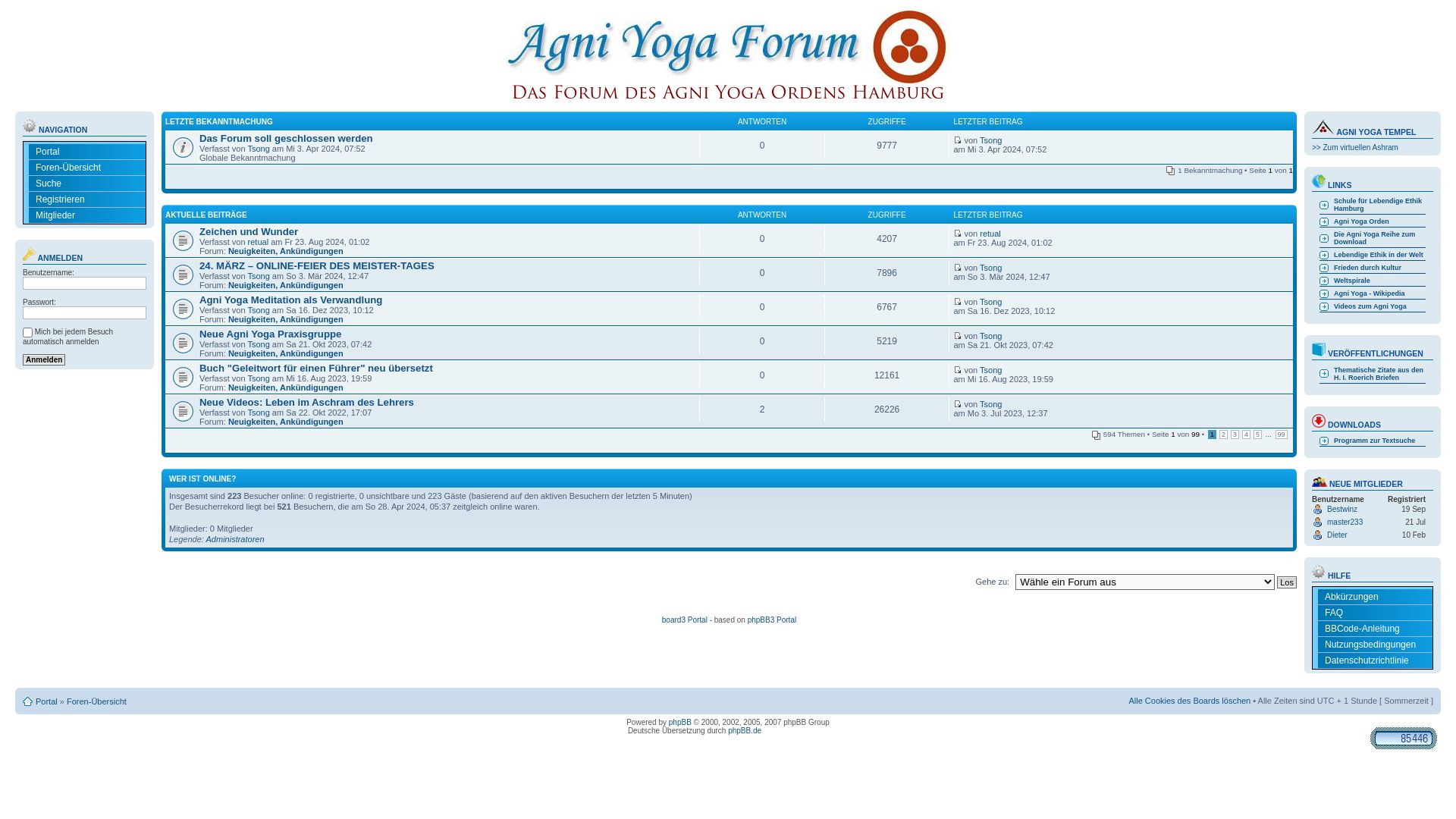
Task: Focus the Passwort input field
Action: coord(84,312)
